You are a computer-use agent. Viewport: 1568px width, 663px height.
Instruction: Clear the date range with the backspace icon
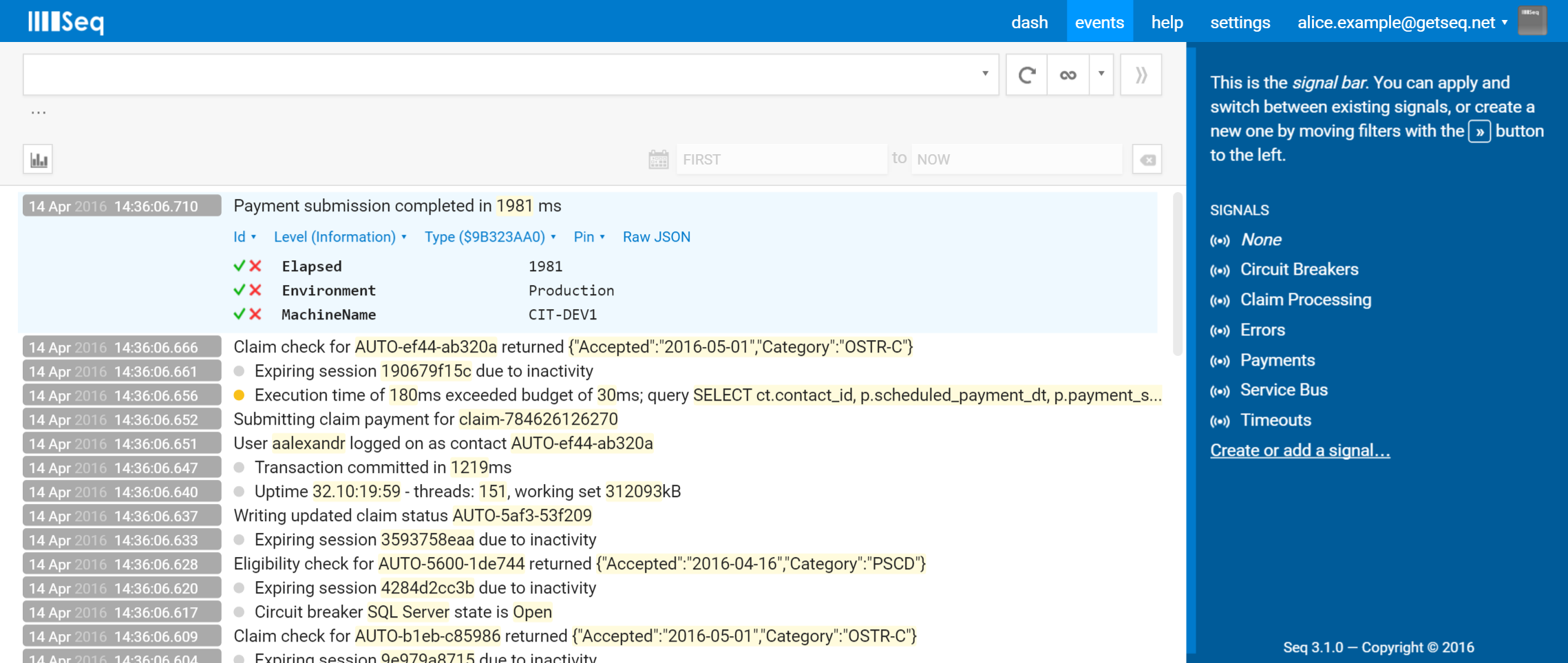pyautogui.click(x=1147, y=160)
